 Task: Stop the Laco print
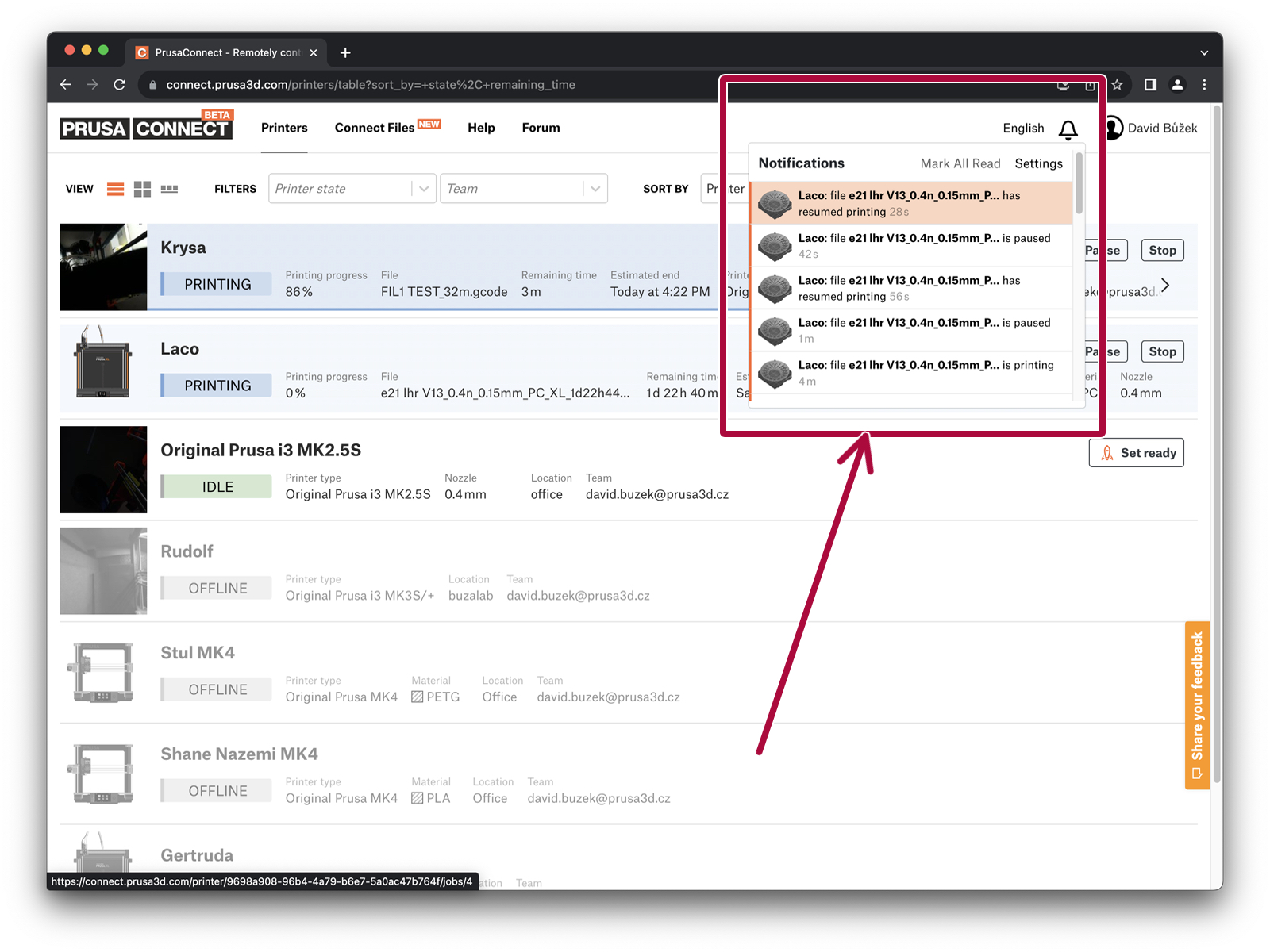click(1163, 351)
